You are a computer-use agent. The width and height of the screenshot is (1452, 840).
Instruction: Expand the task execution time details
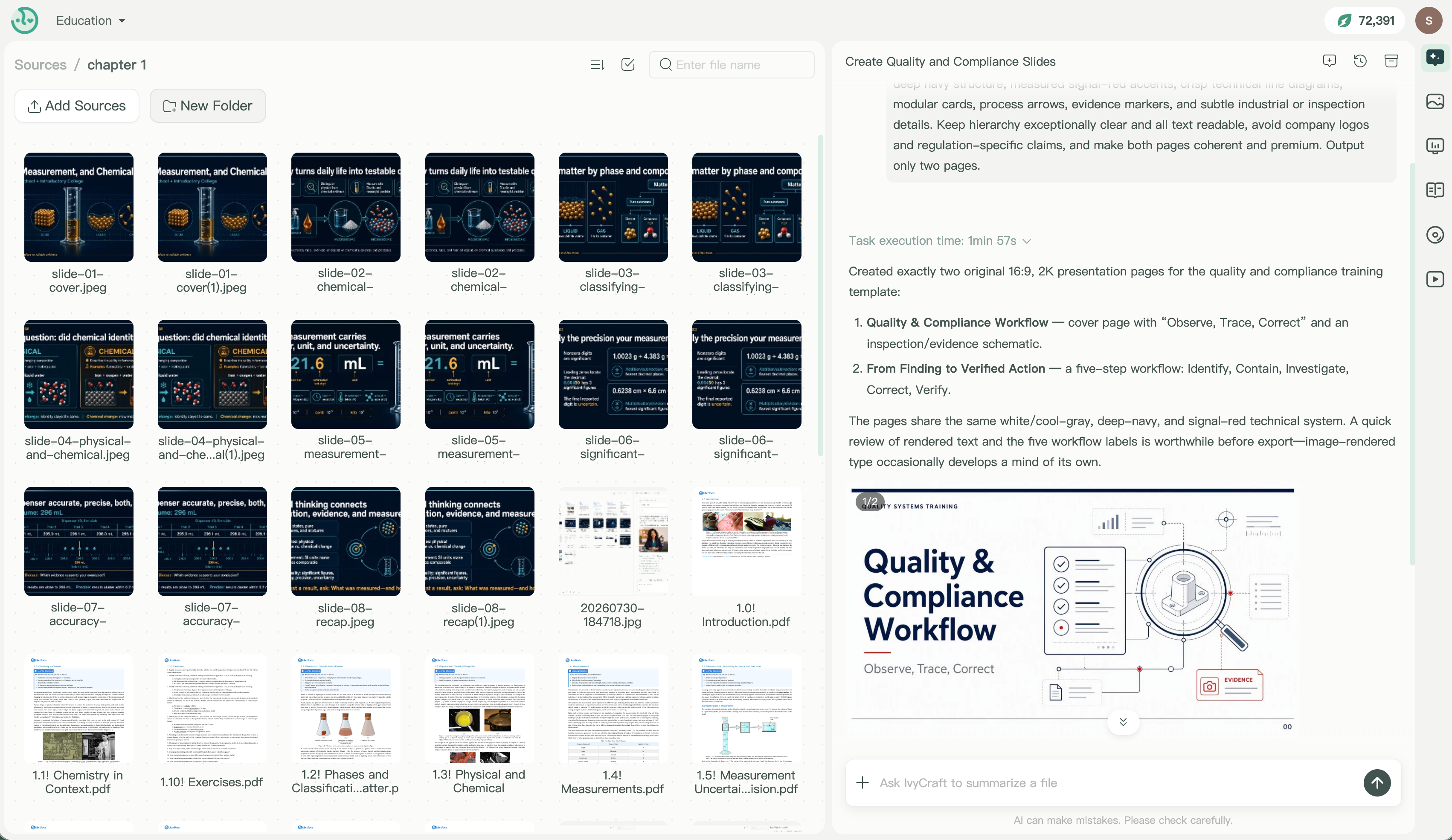pyautogui.click(x=939, y=241)
